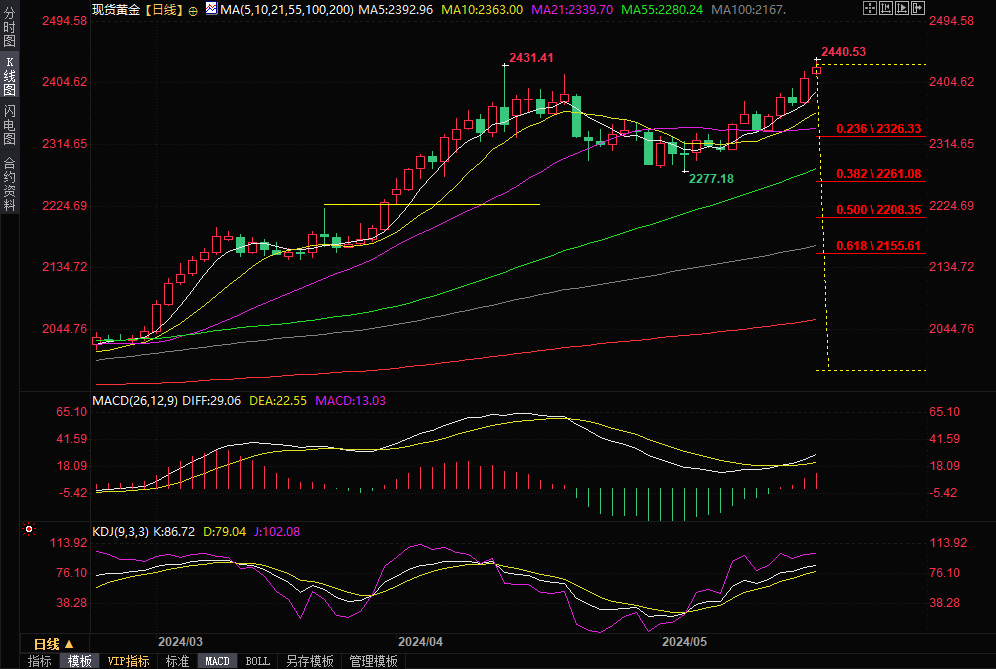
Task: Click the first layout icon at top right
Action: [x=870, y=8]
